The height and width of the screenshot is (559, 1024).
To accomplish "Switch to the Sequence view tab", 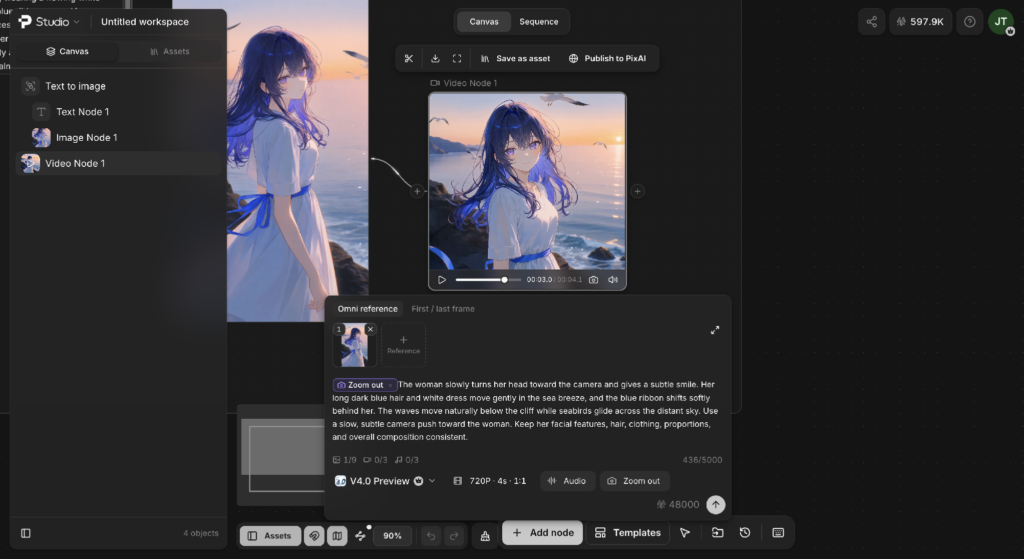I will pos(539,22).
